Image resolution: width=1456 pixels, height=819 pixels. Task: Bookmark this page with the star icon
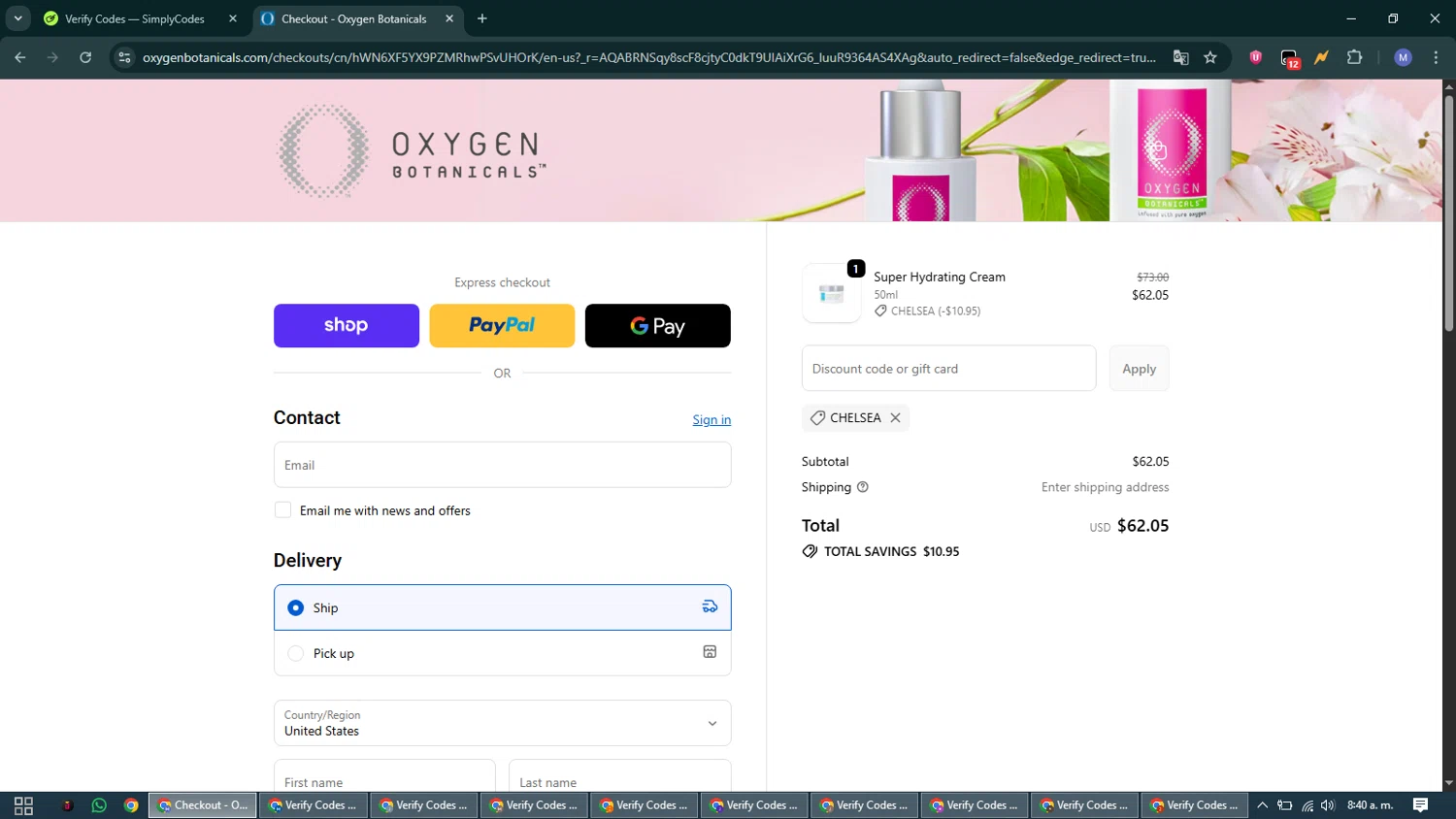pyautogui.click(x=1210, y=57)
